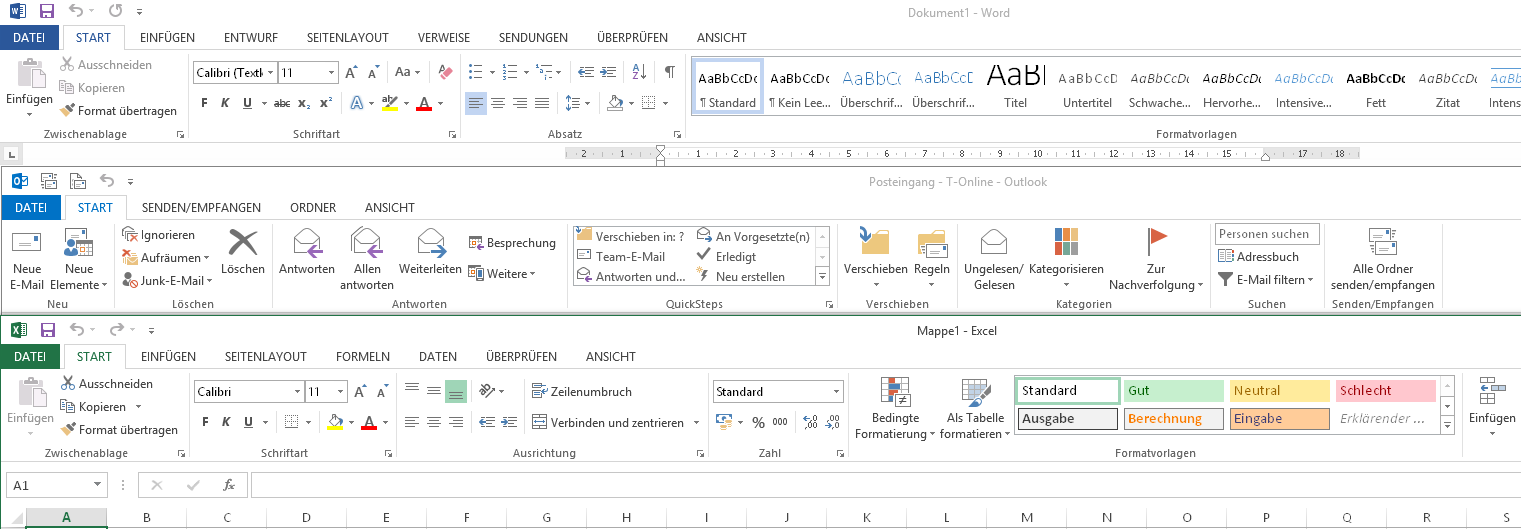The height and width of the screenshot is (529, 1521).
Task: Open Word's EINFÜGEN tab
Action: [x=167, y=38]
